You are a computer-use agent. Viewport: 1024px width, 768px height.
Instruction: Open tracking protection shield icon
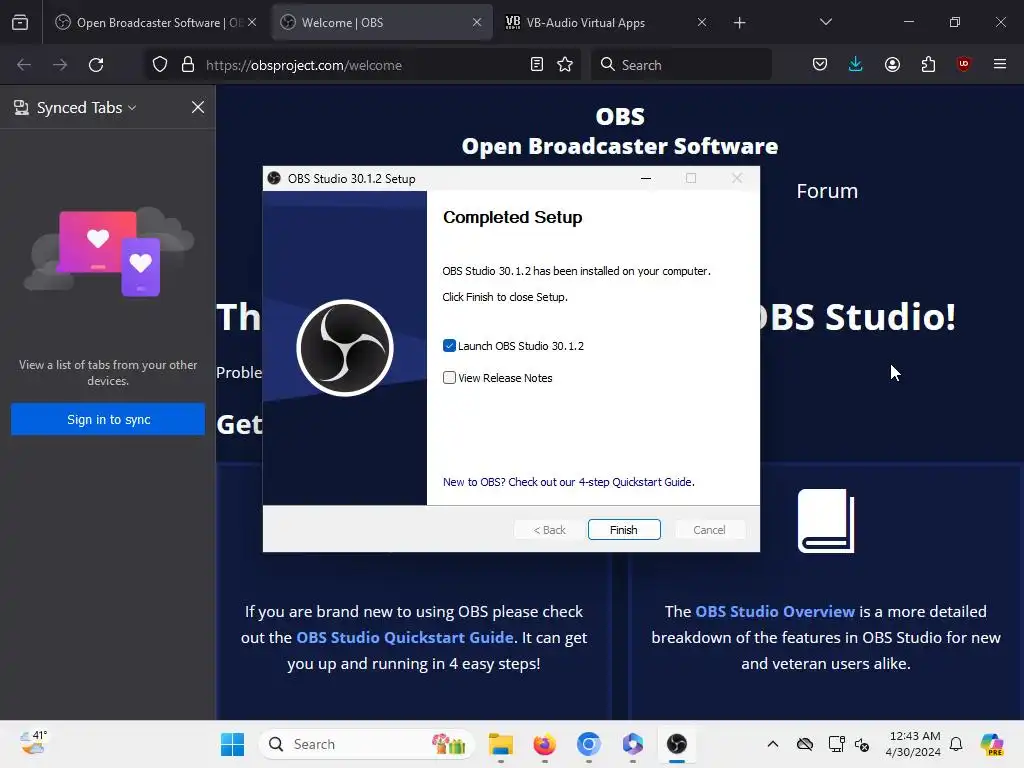pos(160,65)
